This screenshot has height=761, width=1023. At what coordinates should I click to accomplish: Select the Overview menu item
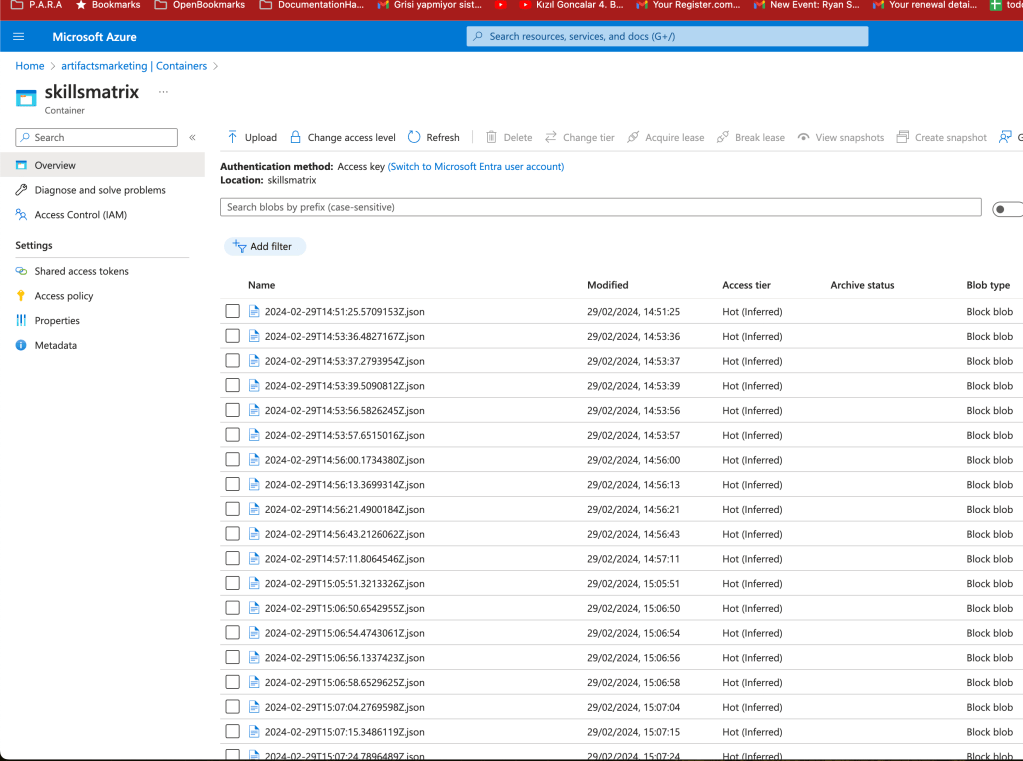[102, 165]
